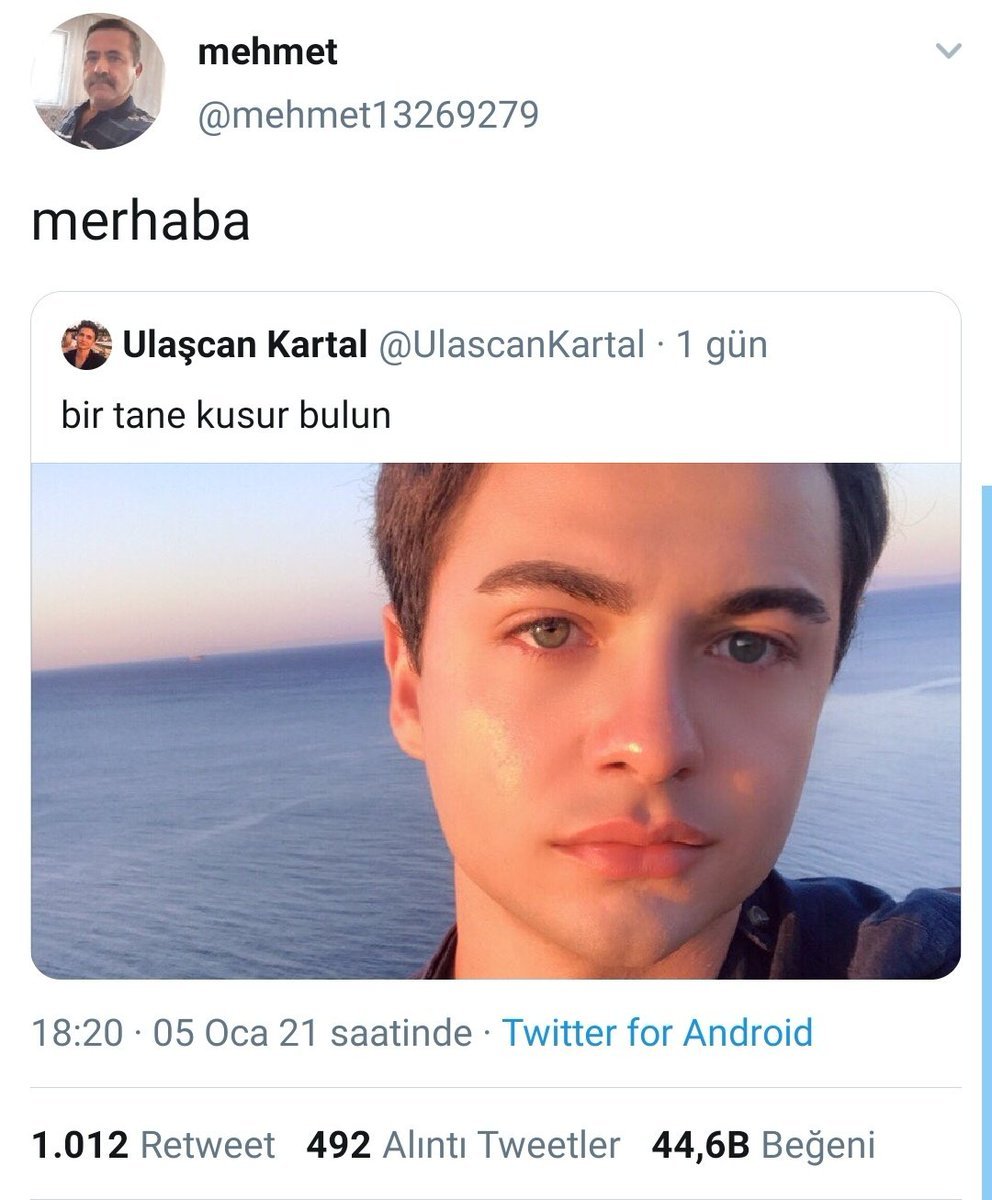Click the Ulaşcan Kartal display name
992x1200 pixels.
244,346
